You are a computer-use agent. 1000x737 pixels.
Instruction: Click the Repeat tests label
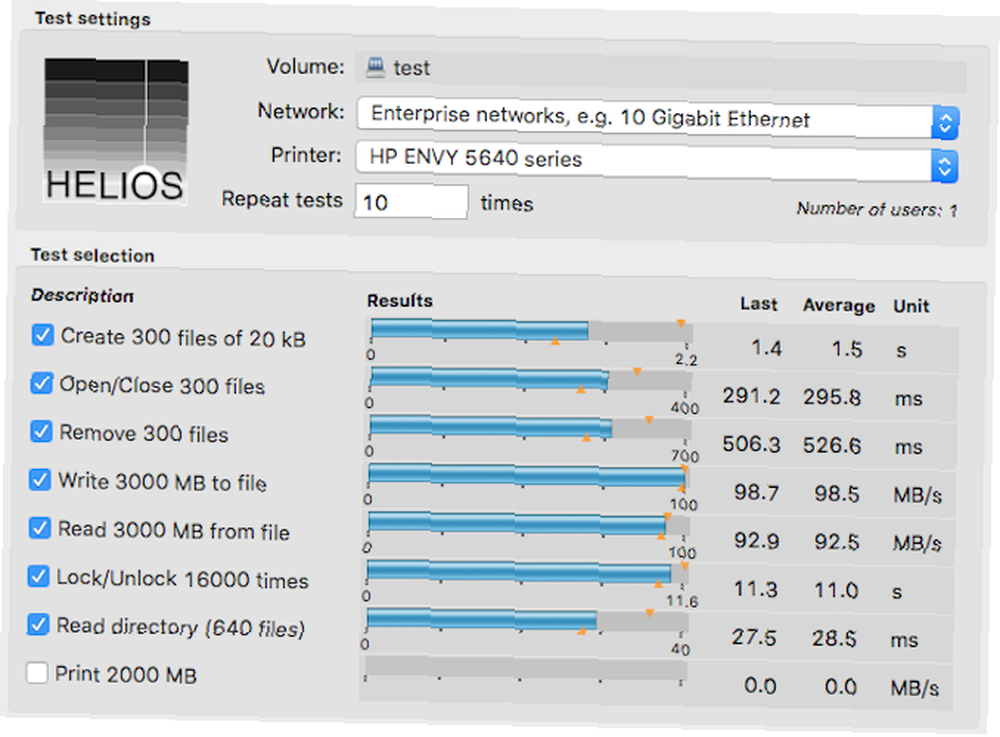(282, 200)
